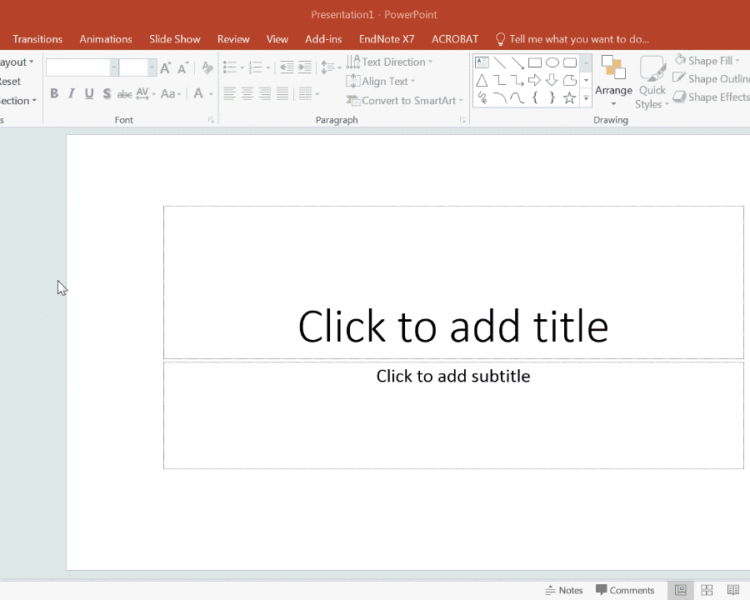Toggle underline formatting
This screenshot has height=600, width=750.
(x=89, y=94)
